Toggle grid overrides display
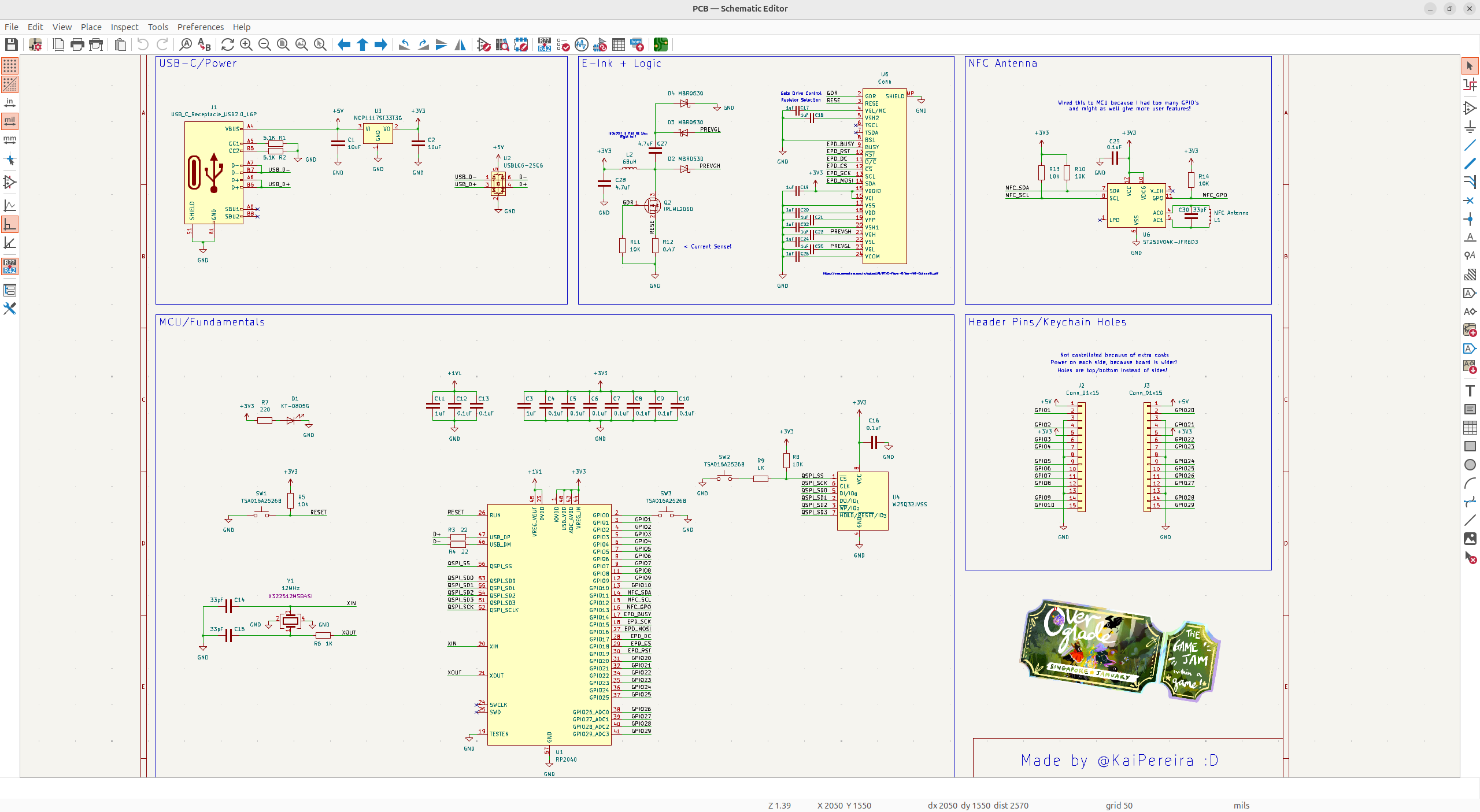This screenshot has width=1480, height=812. pyautogui.click(x=10, y=84)
